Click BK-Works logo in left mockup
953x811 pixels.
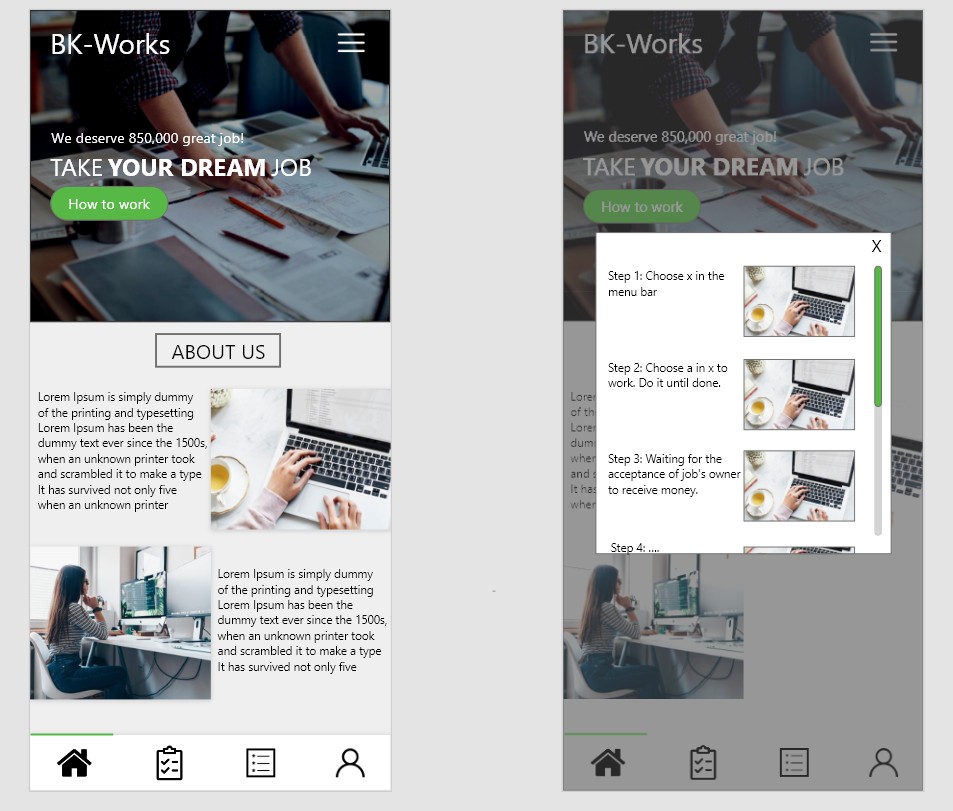[110, 44]
